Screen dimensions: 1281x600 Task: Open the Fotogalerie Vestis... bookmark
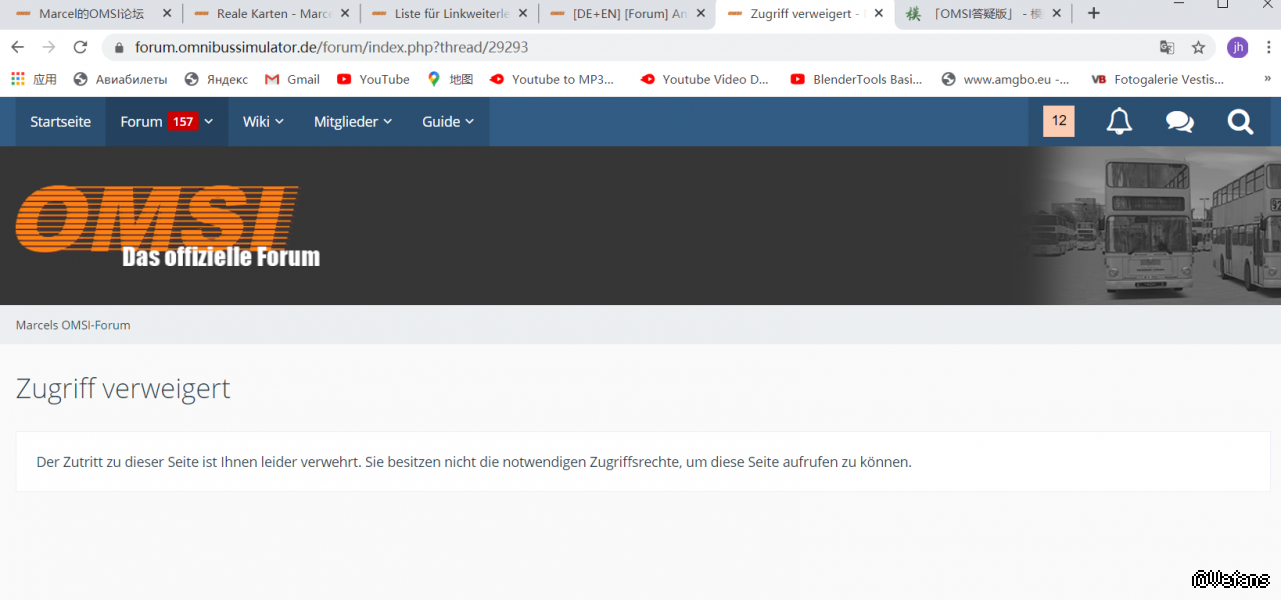click(x=1158, y=79)
